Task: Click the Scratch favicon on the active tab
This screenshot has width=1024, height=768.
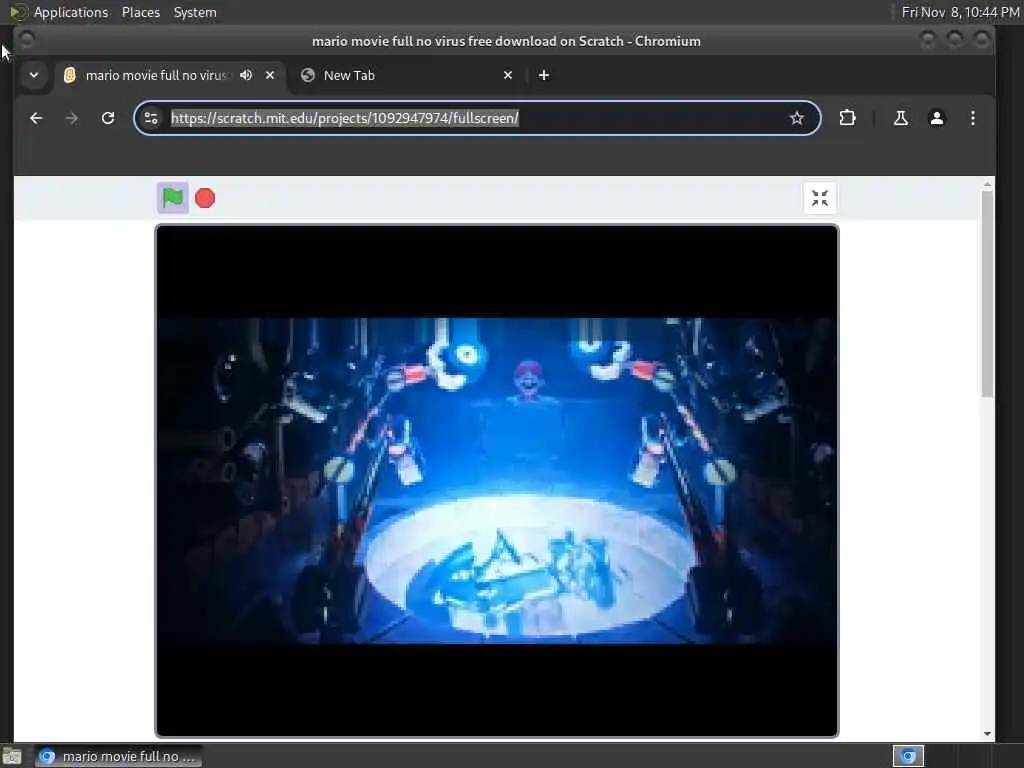Action: (x=69, y=75)
